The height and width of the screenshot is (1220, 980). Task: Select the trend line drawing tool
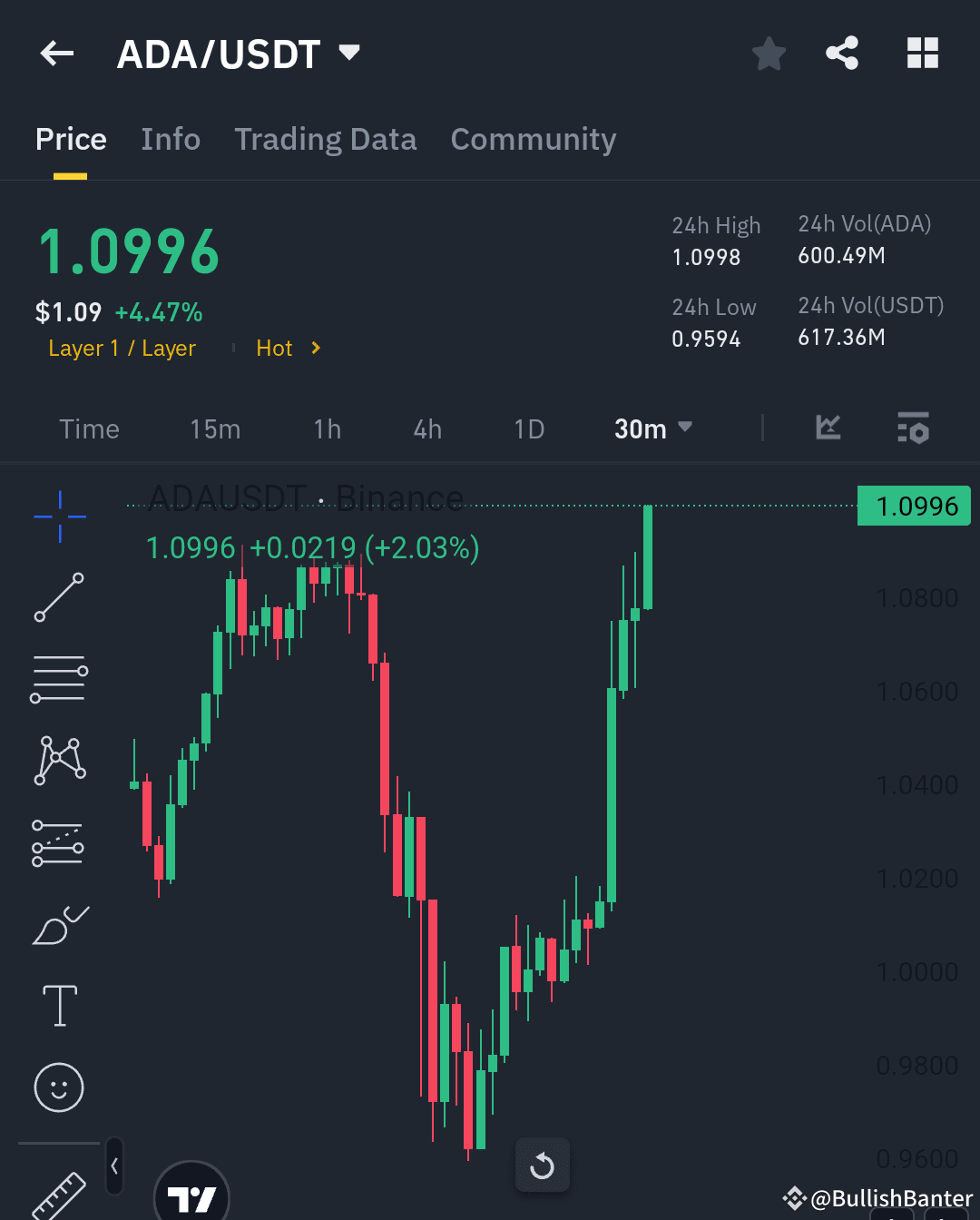[x=58, y=597]
